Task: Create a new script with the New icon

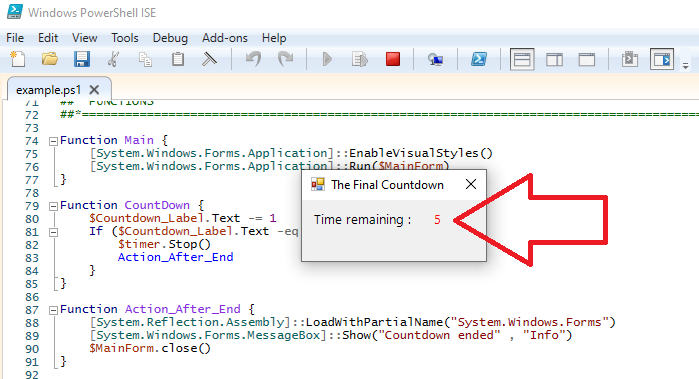Action: point(18,59)
